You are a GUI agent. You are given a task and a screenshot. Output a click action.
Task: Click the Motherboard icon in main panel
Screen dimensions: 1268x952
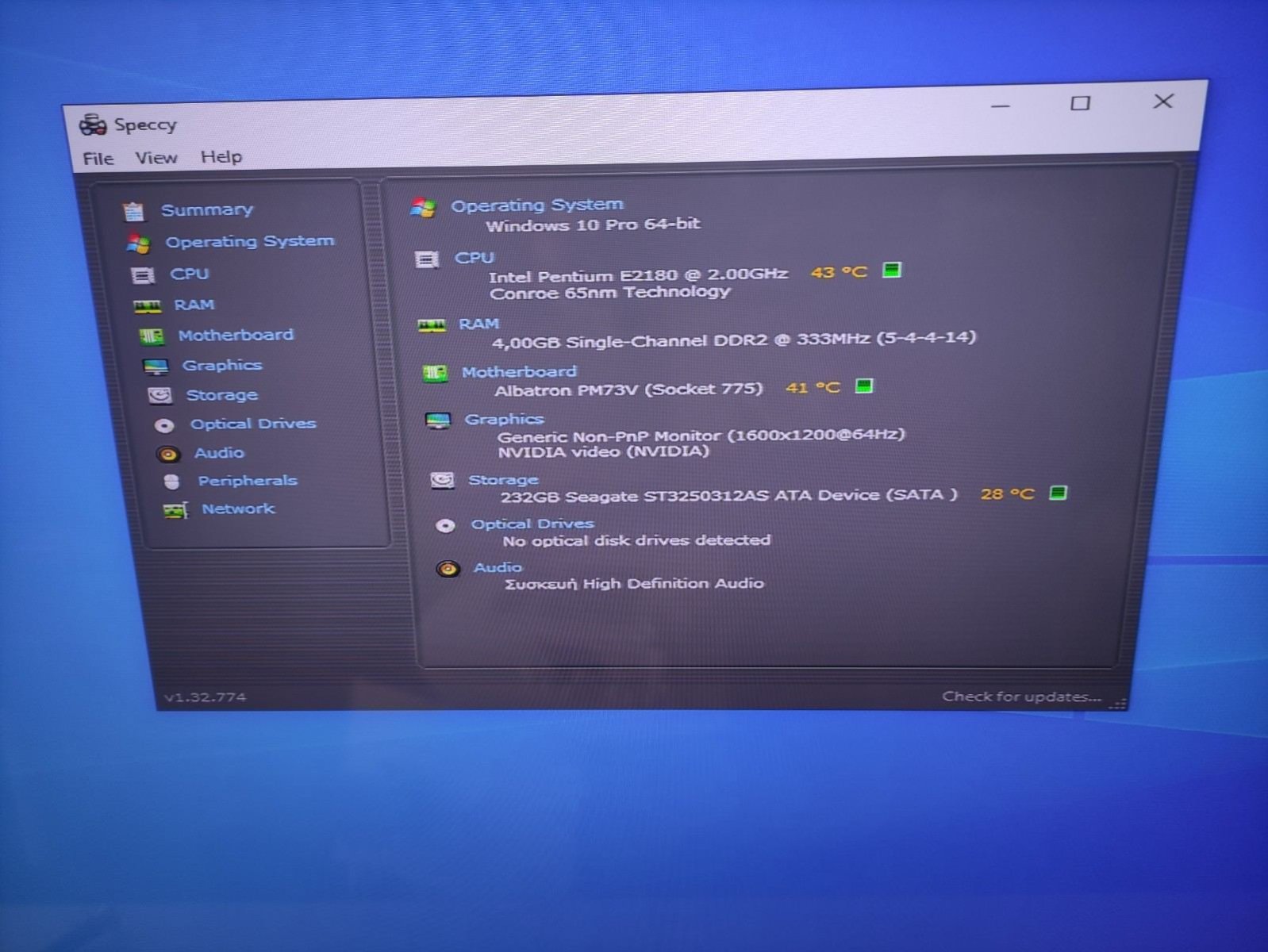[x=435, y=373]
